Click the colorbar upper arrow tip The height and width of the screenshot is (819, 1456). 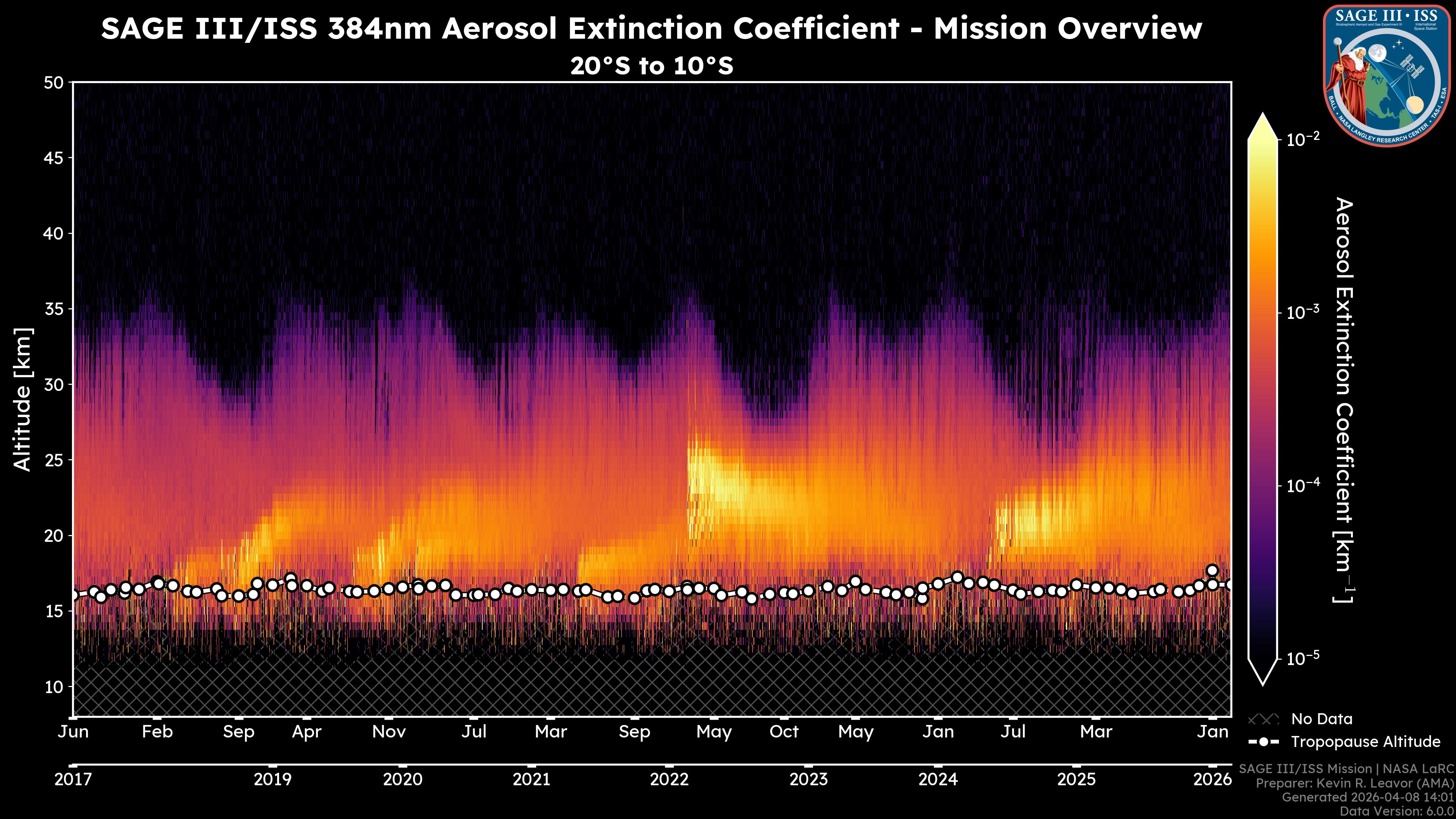1263,118
